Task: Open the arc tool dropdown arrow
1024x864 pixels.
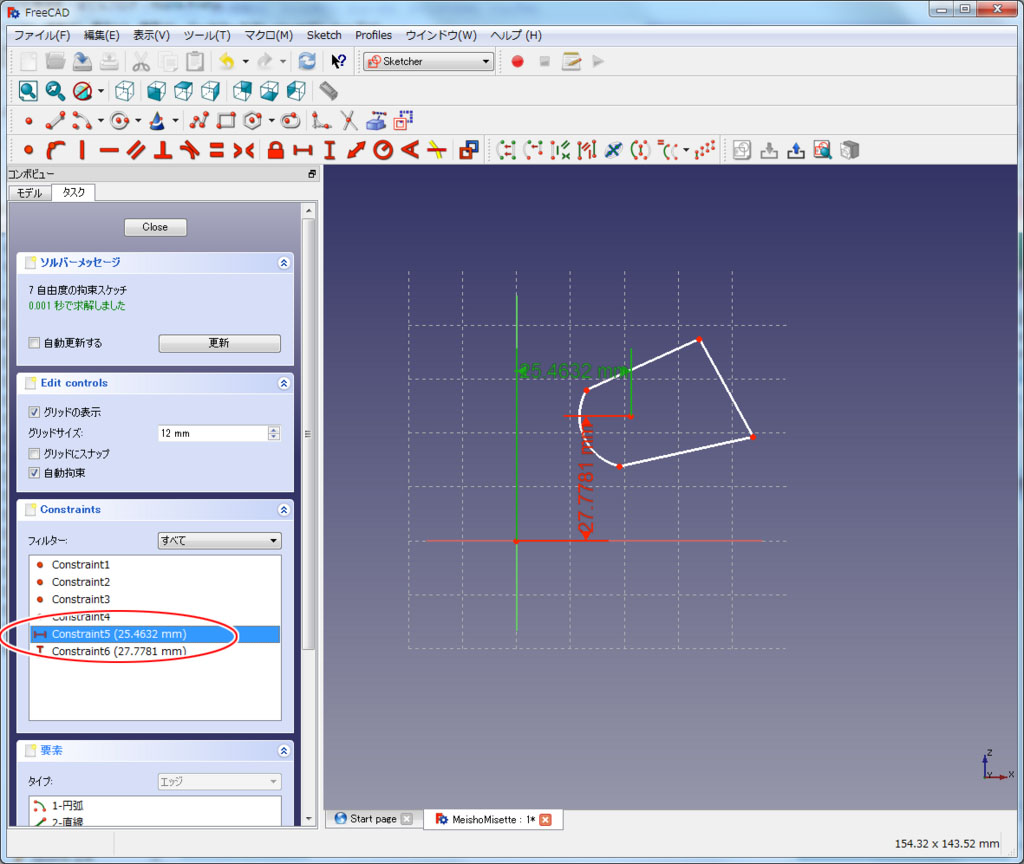Action: [101, 121]
